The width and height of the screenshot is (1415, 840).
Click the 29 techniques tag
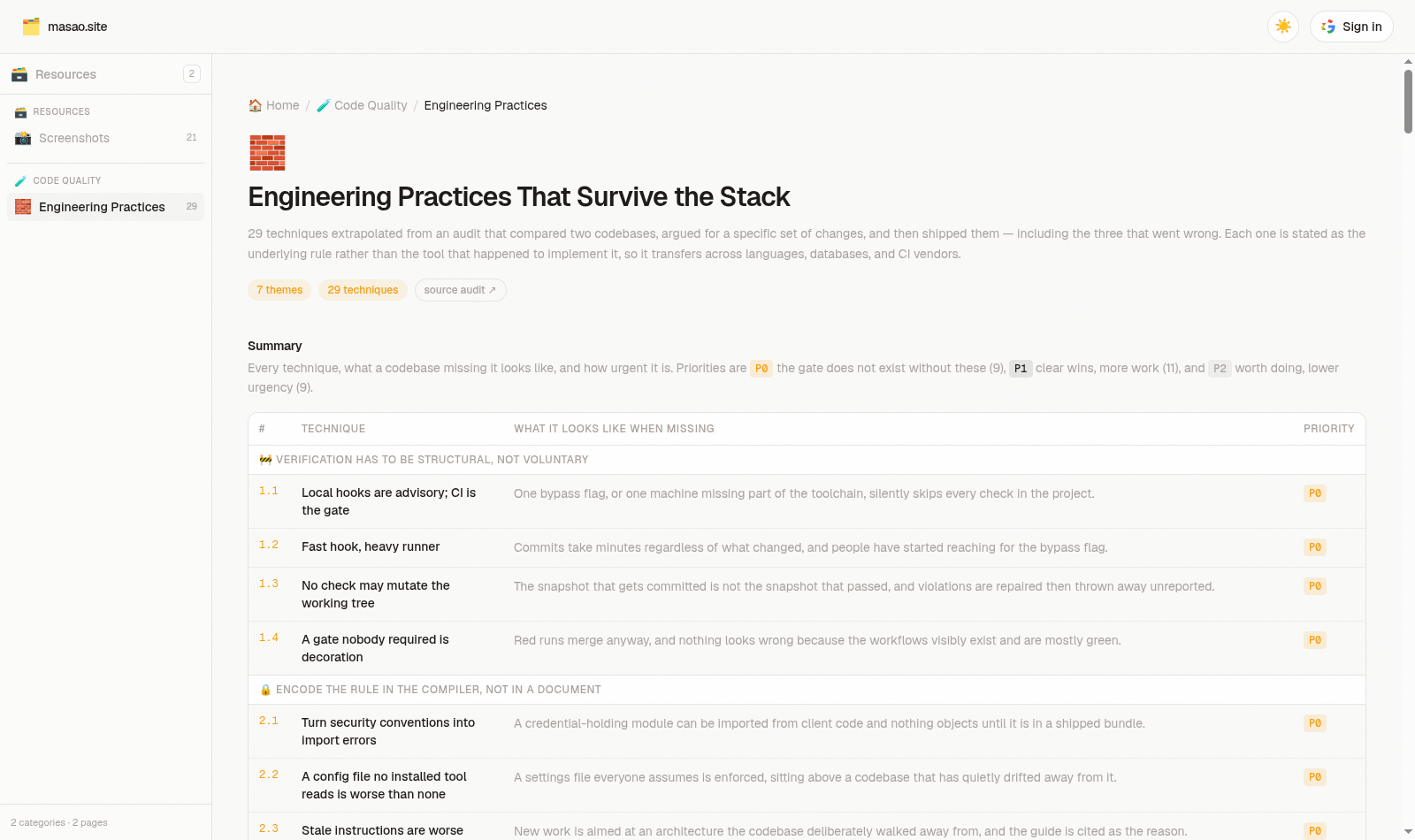(x=363, y=290)
